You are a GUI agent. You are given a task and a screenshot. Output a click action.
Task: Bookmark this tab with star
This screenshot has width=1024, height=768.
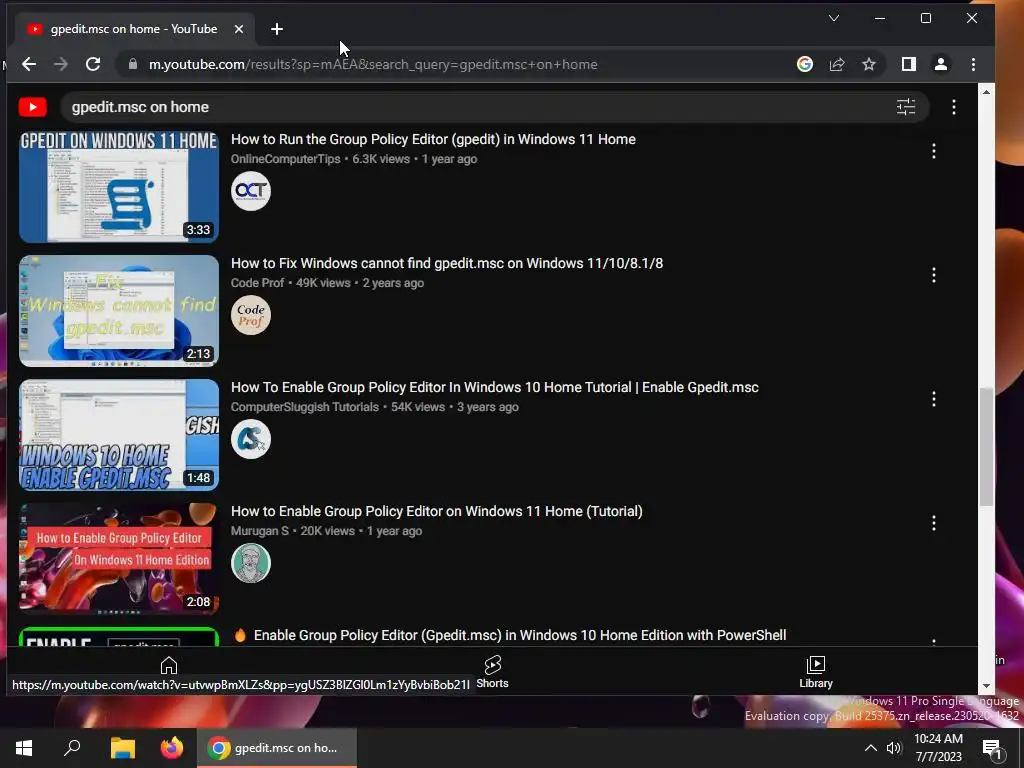coord(869,64)
